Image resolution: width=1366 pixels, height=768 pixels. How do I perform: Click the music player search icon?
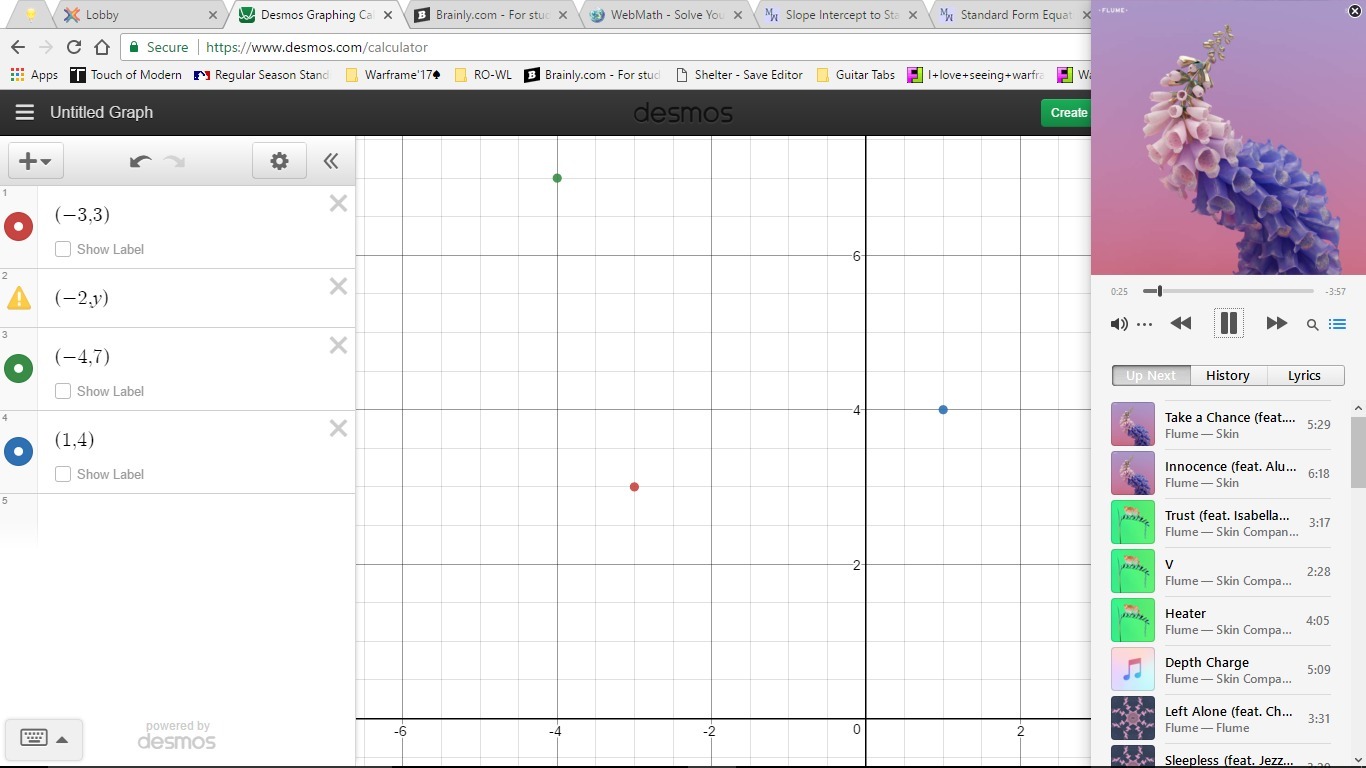click(x=1312, y=324)
